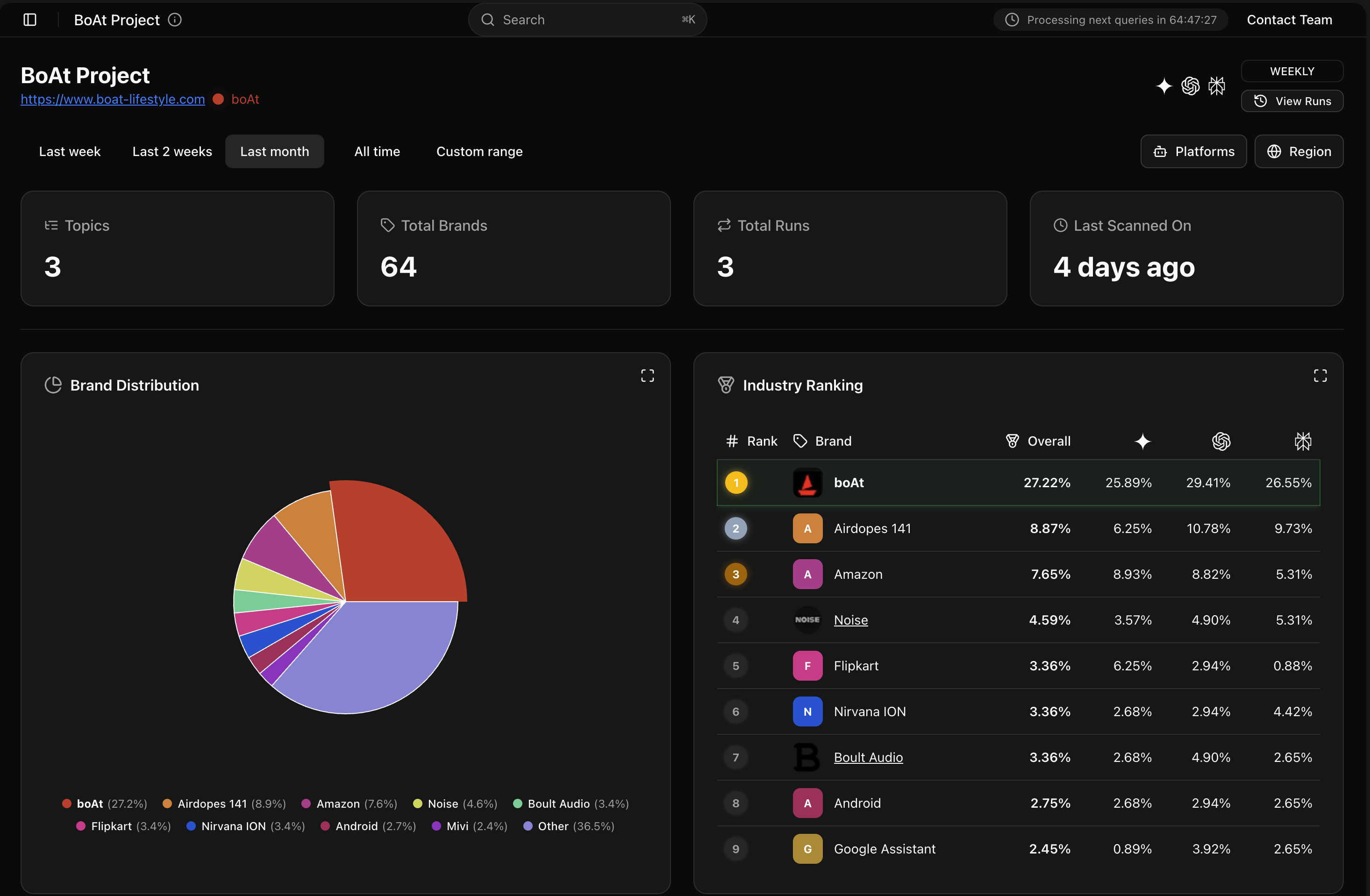Sort by Gemini column header icon
The width and height of the screenshot is (1370, 896).
(x=1142, y=441)
